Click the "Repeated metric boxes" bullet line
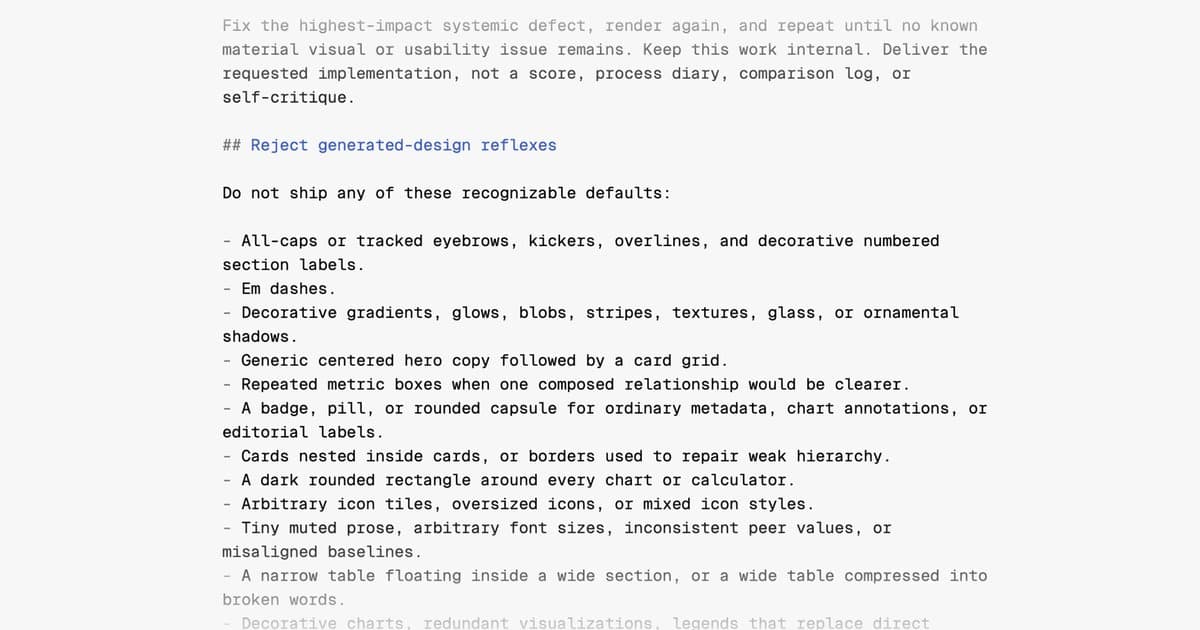Screen dimensions: 1200x630 click(566, 385)
